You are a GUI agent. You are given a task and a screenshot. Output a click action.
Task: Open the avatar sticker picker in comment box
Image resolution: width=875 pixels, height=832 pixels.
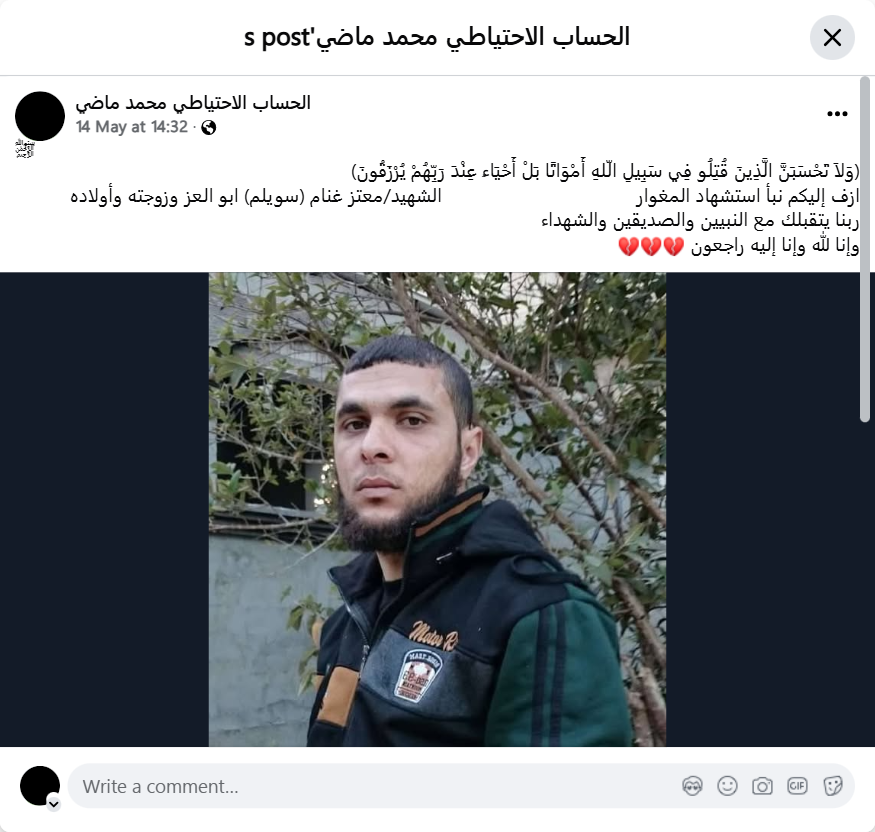click(x=692, y=786)
